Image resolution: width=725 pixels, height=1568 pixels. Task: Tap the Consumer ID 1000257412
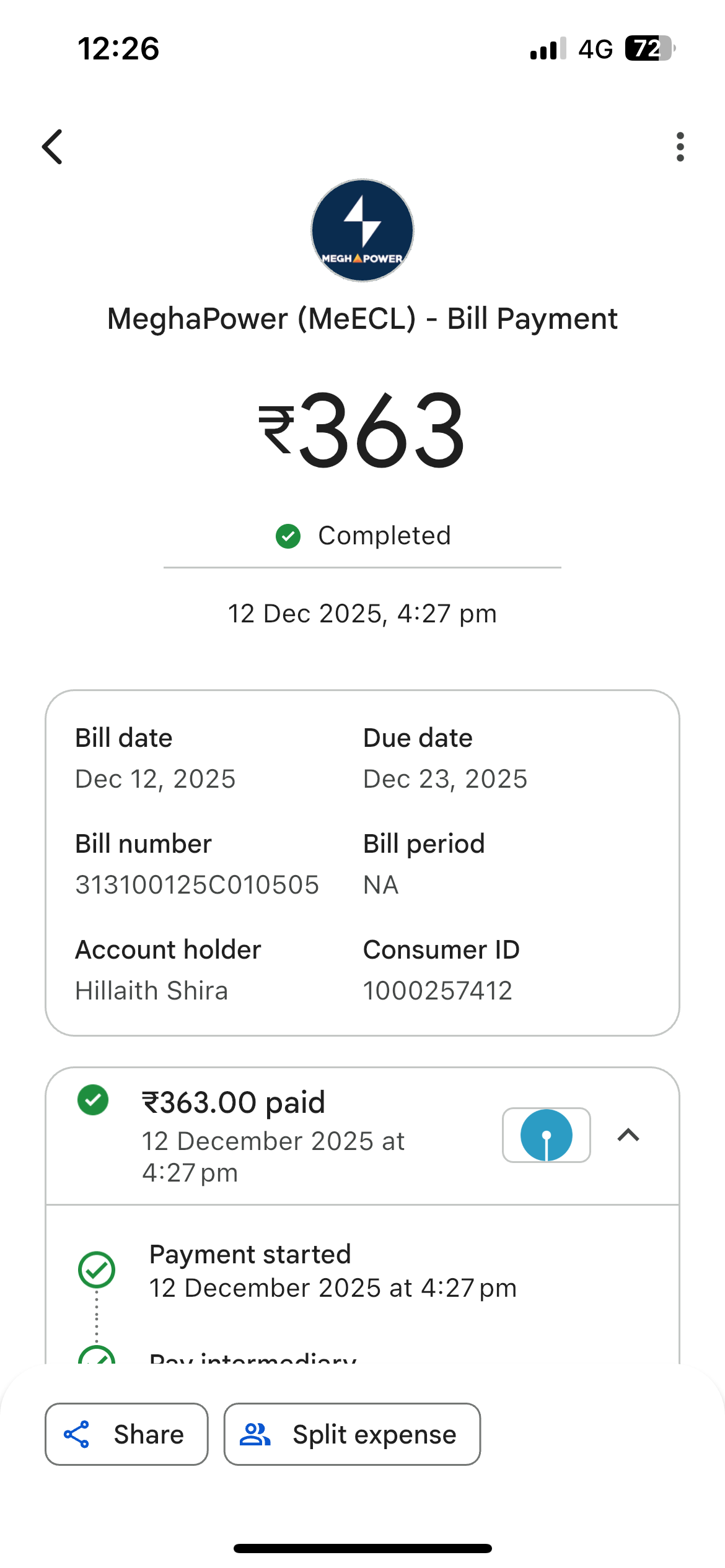point(437,991)
